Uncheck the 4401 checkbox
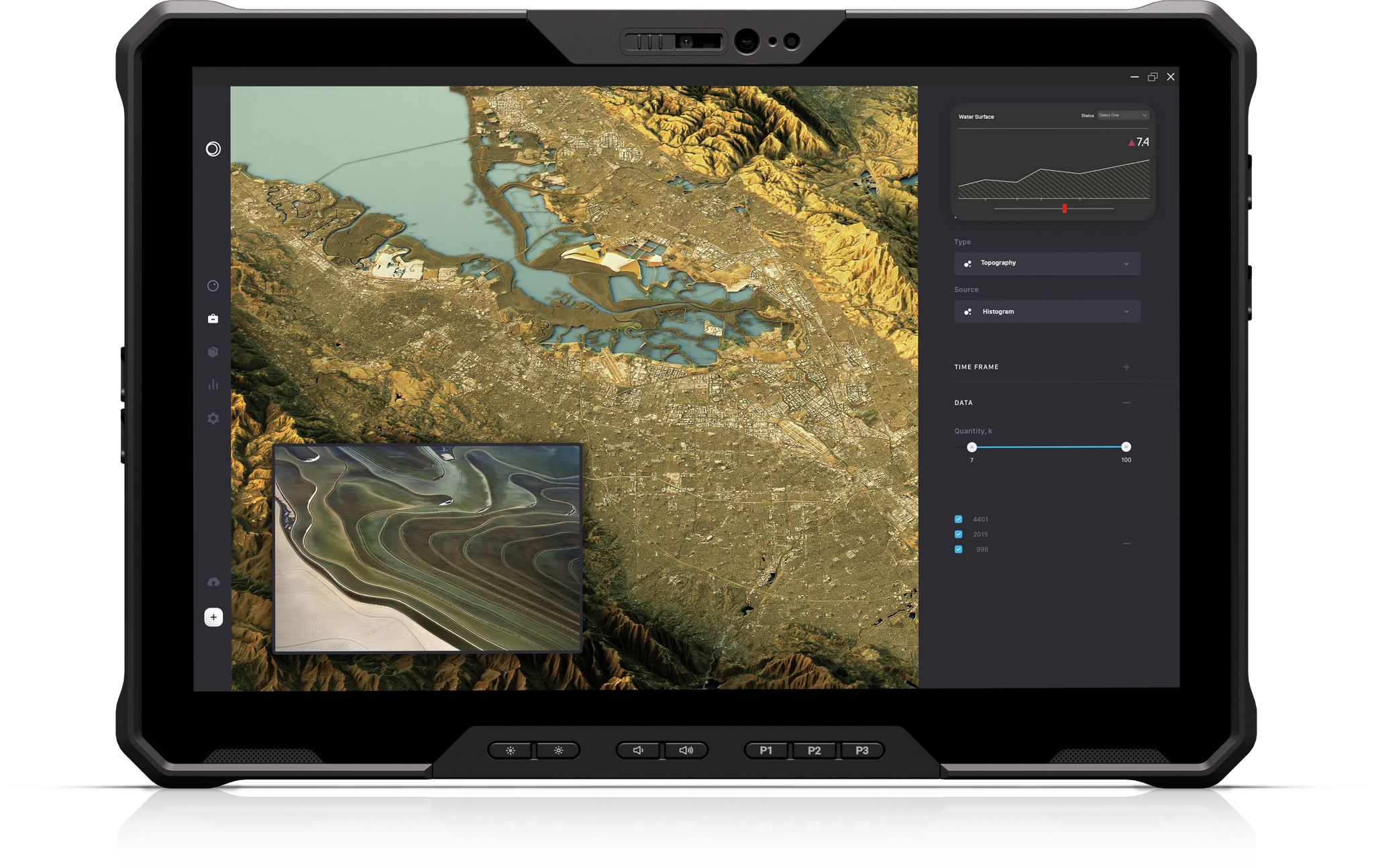 point(958,519)
